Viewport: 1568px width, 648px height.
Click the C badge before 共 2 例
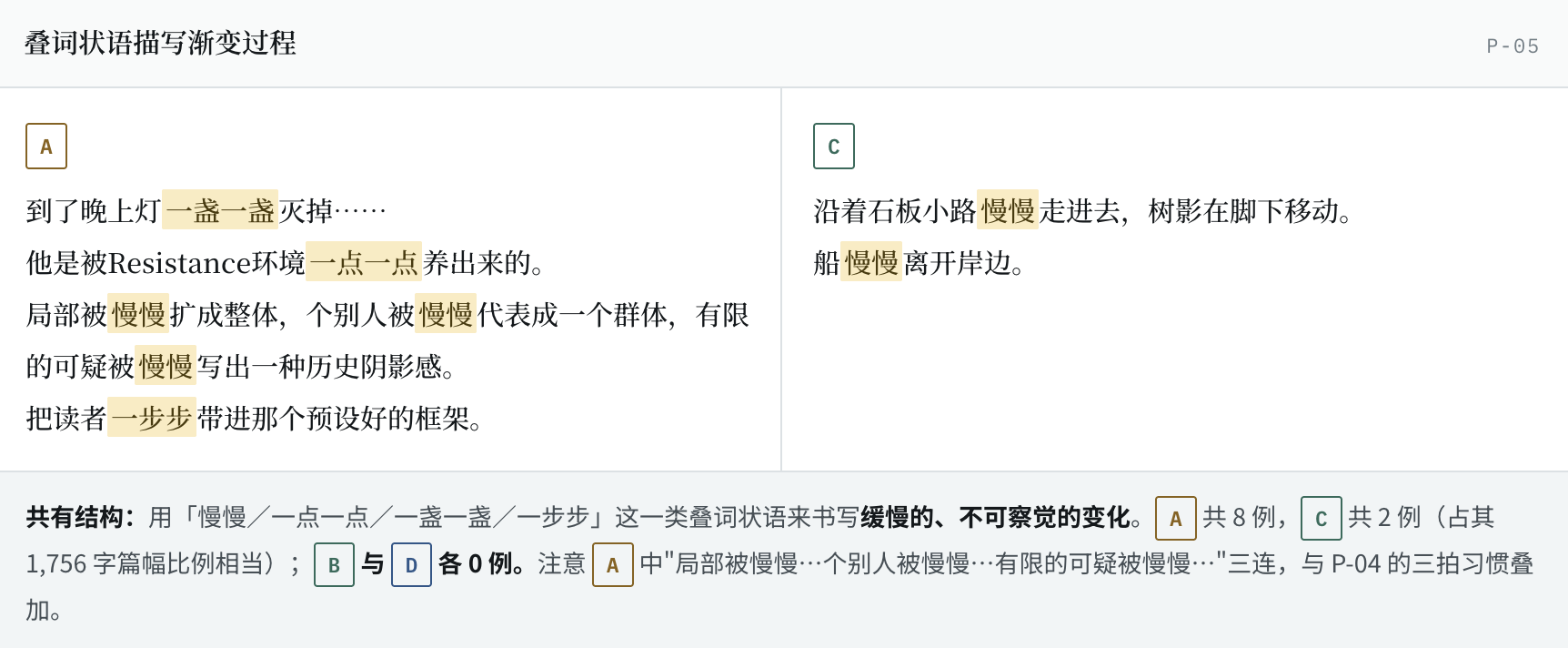(x=1322, y=518)
